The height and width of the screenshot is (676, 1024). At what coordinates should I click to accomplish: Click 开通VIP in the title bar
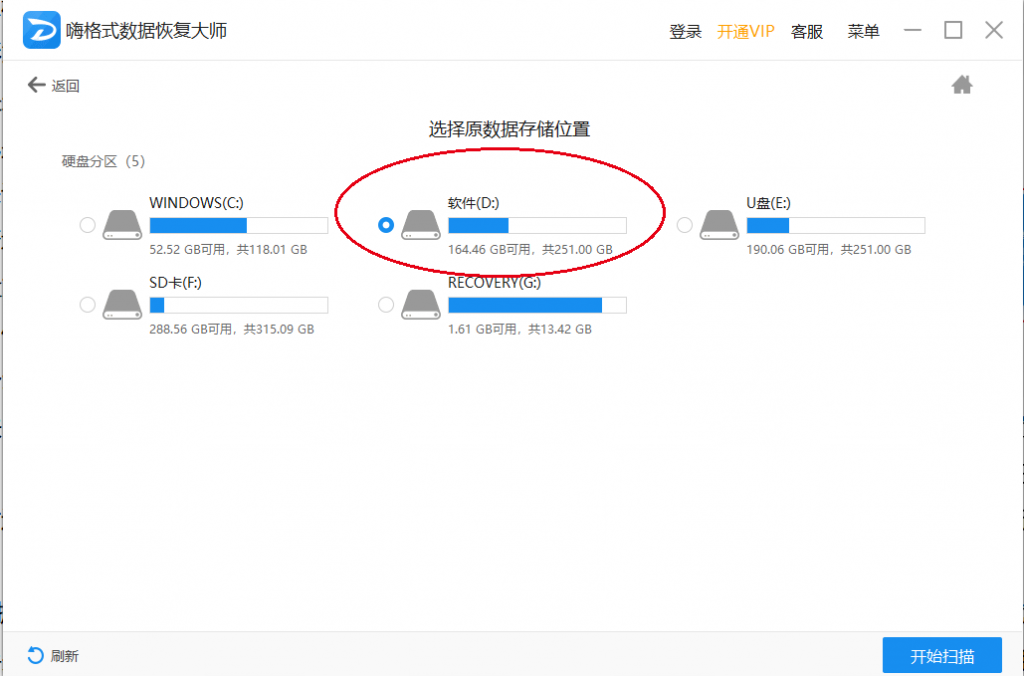pos(745,31)
